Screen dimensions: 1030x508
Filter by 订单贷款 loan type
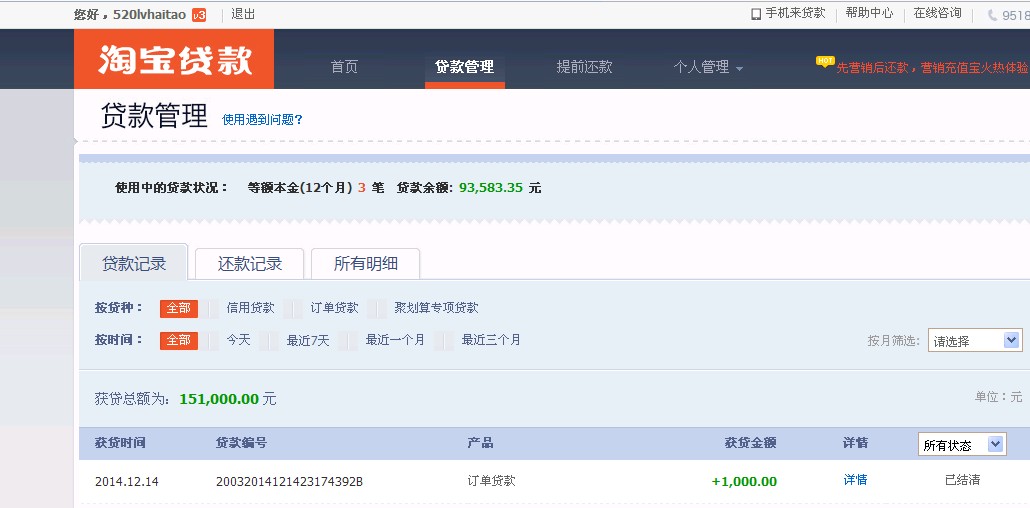coord(334,308)
